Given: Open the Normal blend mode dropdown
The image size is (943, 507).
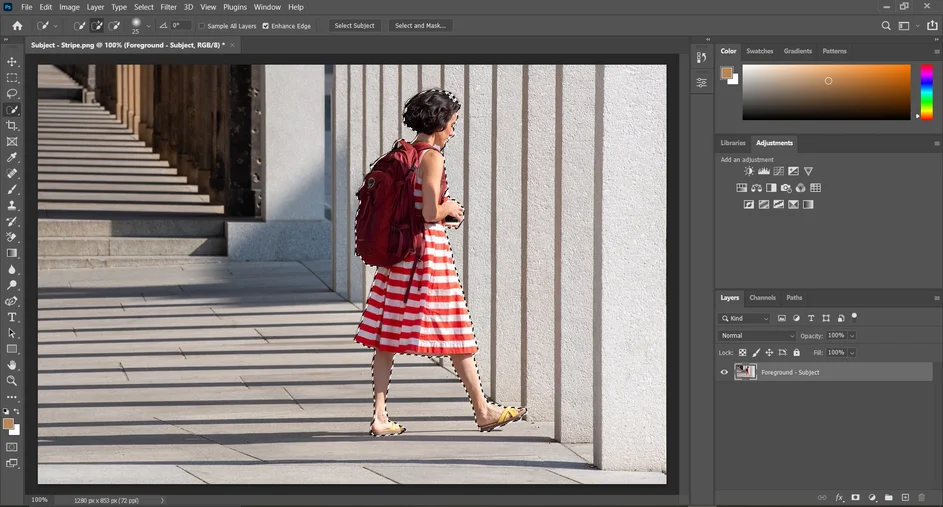Looking at the screenshot, I should tap(757, 336).
